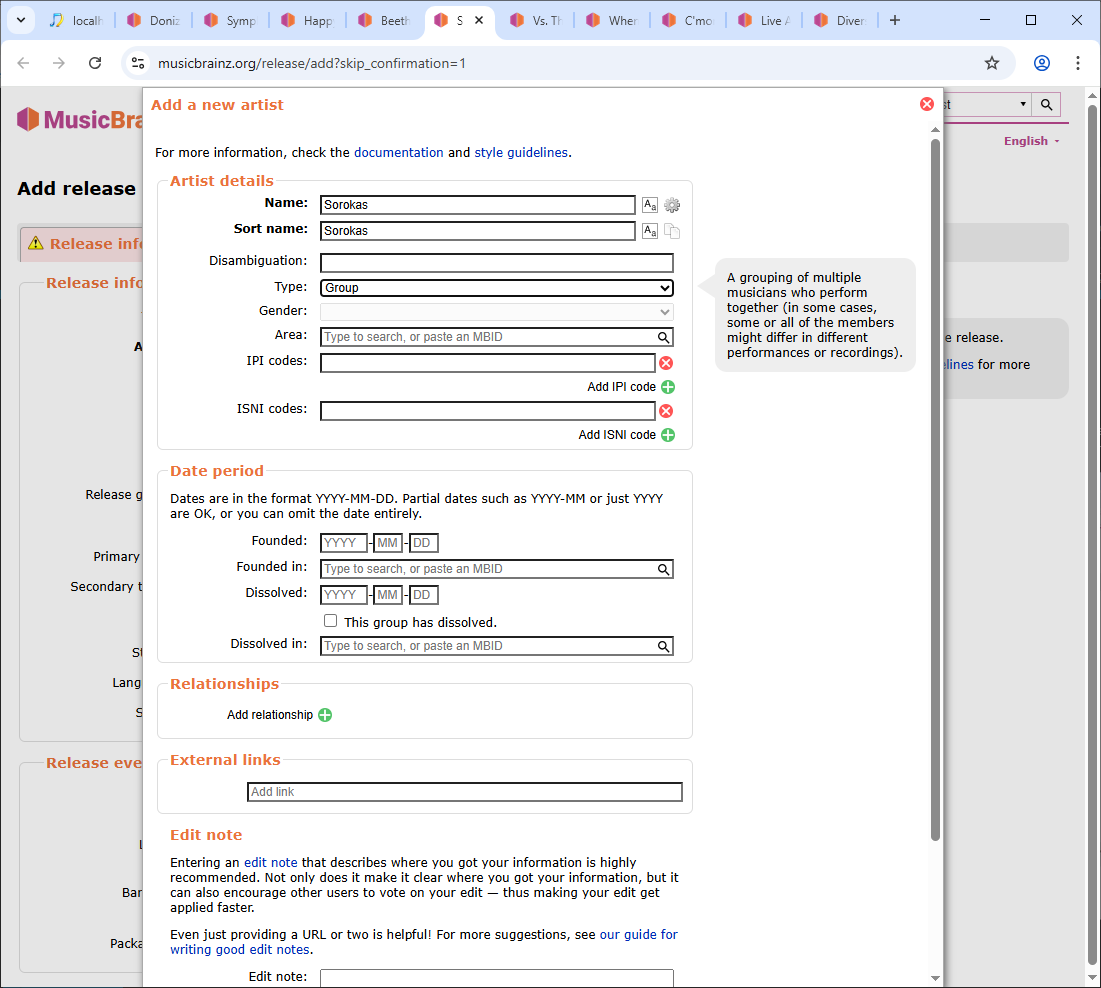Focus the Founded year field
The image size is (1101, 988).
click(x=343, y=543)
